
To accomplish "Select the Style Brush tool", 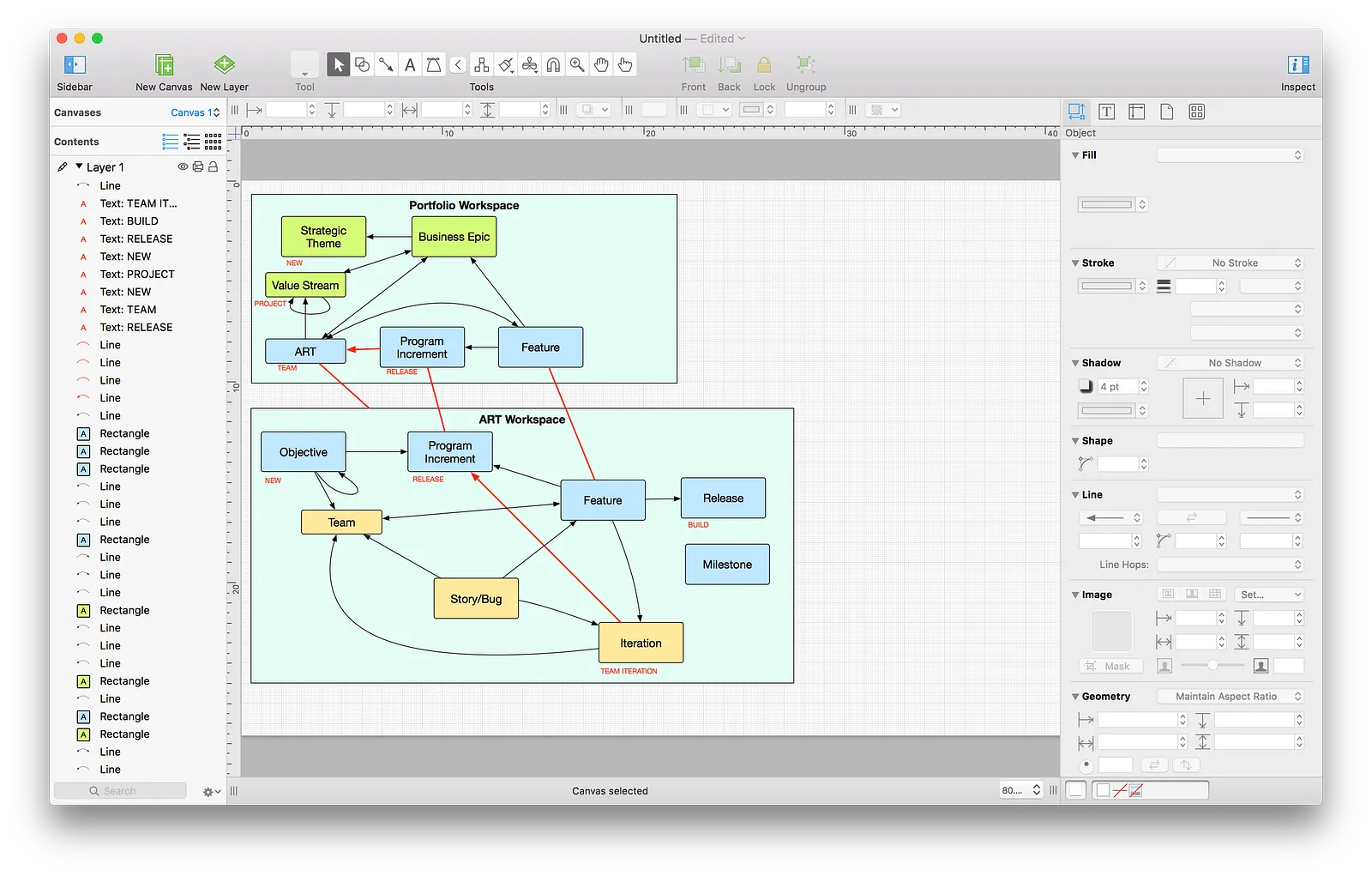I will tap(506, 64).
